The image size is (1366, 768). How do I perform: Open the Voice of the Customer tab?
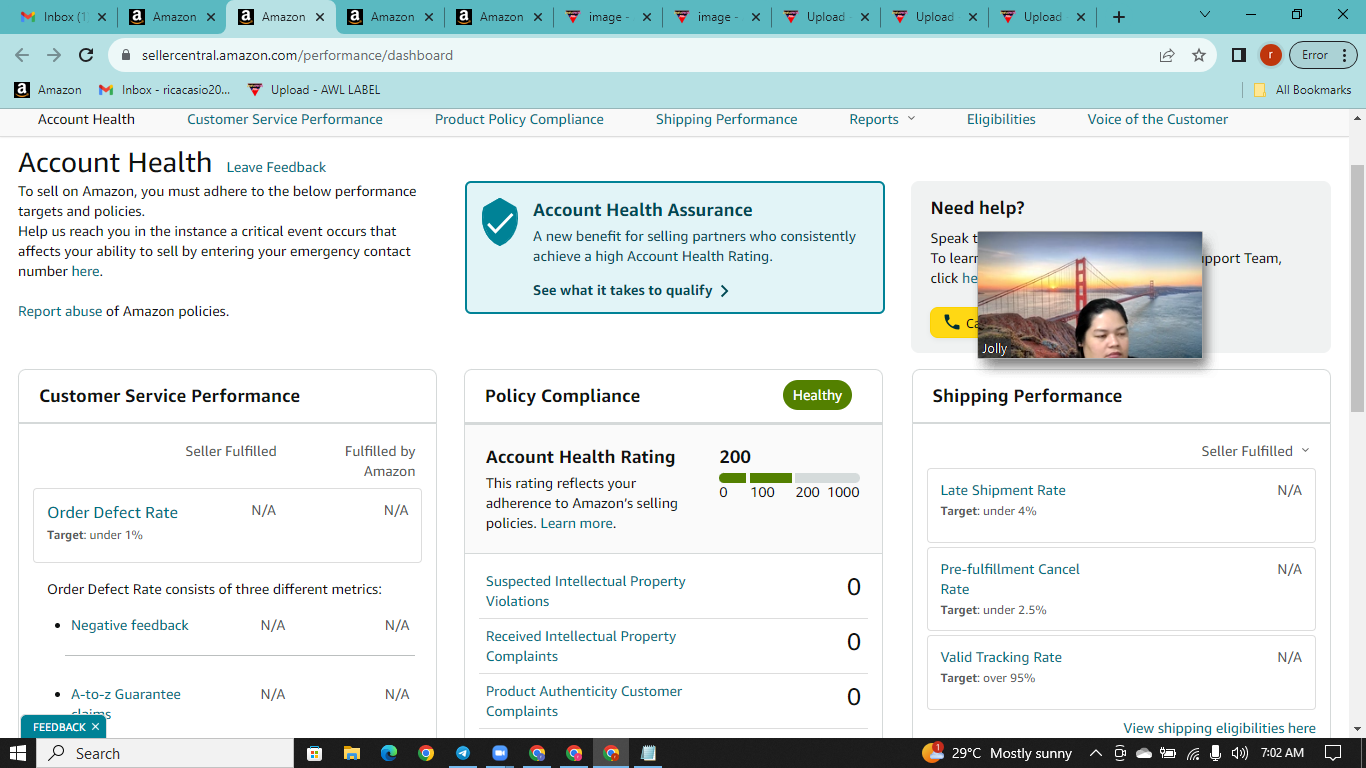pyautogui.click(x=1158, y=119)
